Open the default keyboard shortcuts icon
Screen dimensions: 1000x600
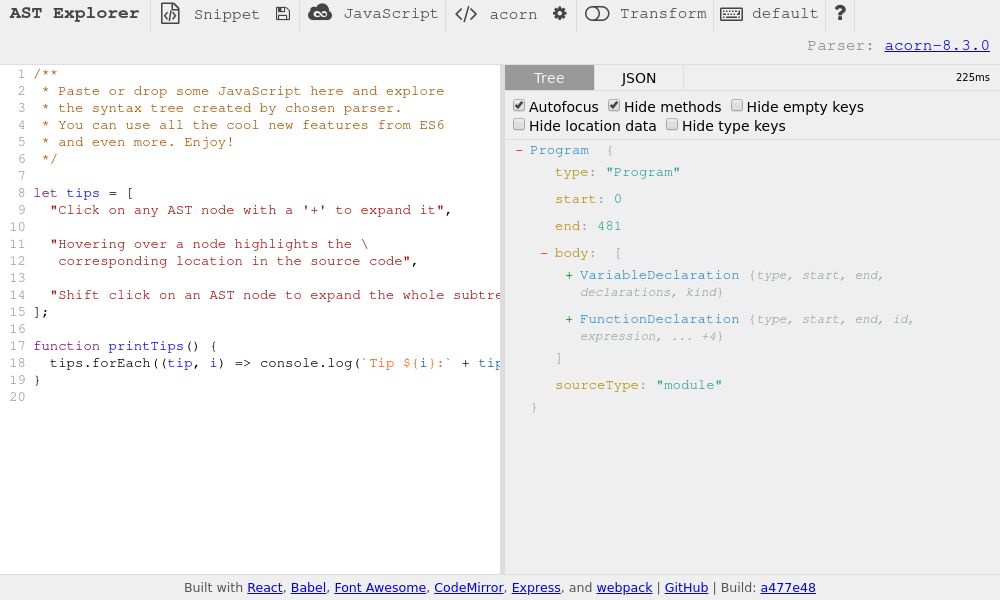pyautogui.click(x=733, y=14)
